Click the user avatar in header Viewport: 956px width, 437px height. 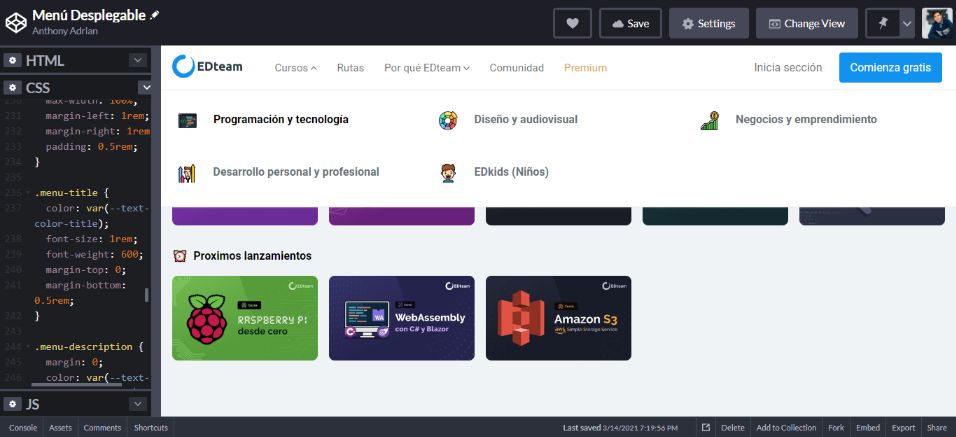point(937,23)
